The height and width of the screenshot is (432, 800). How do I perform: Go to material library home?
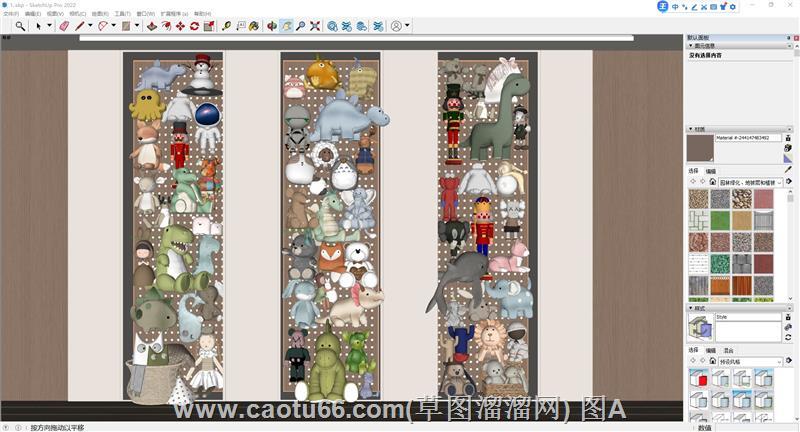coord(713,182)
